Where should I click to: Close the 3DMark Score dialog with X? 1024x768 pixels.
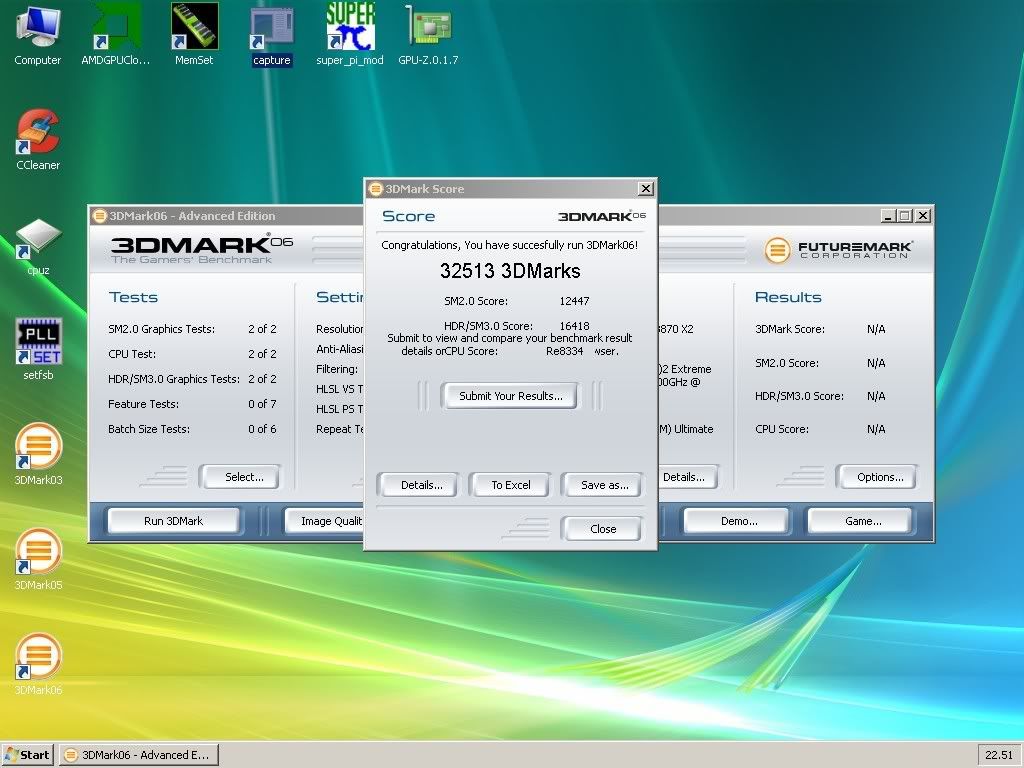[x=645, y=189]
